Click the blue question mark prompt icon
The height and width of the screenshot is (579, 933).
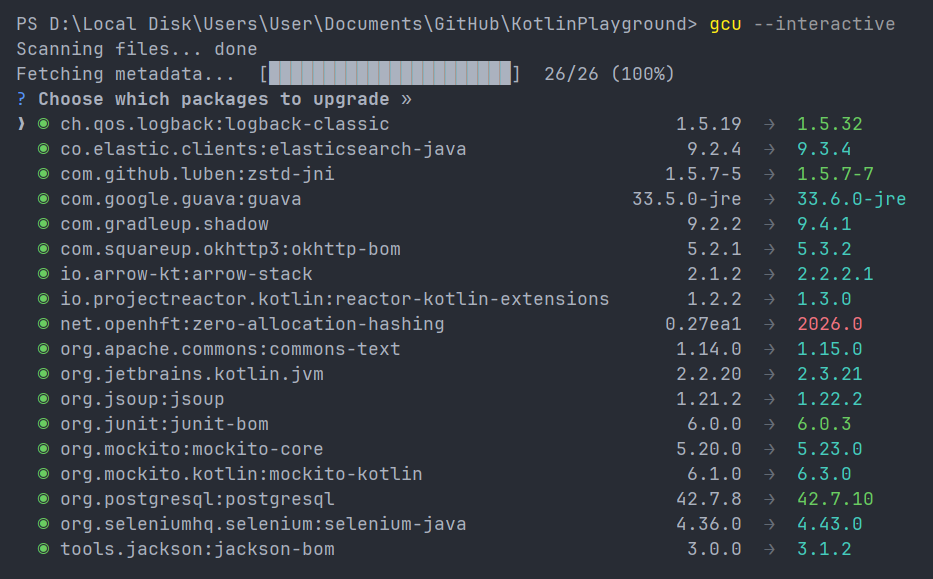(x=21, y=99)
